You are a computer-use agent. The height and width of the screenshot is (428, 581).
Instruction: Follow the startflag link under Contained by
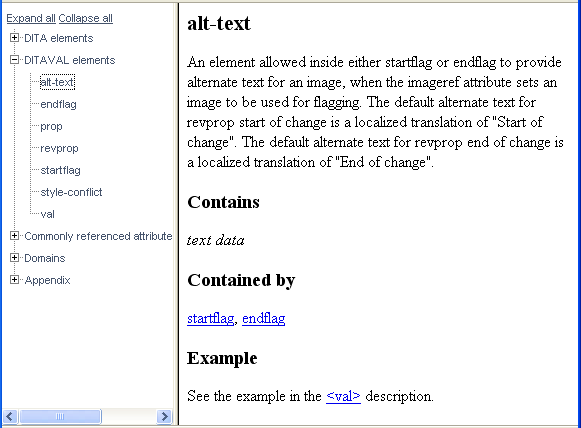click(210, 318)
